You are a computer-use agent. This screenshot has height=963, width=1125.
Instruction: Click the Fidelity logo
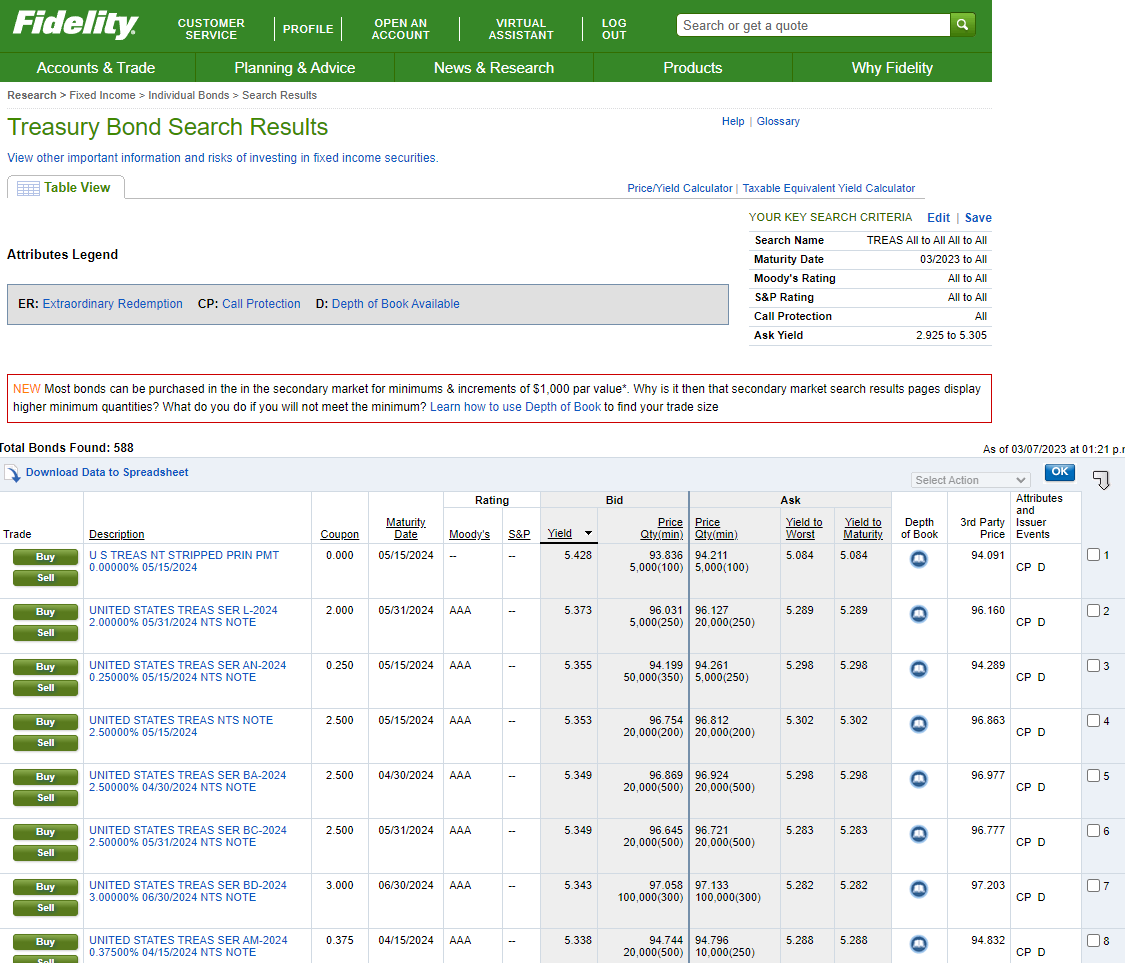click(x=75, y=24)
